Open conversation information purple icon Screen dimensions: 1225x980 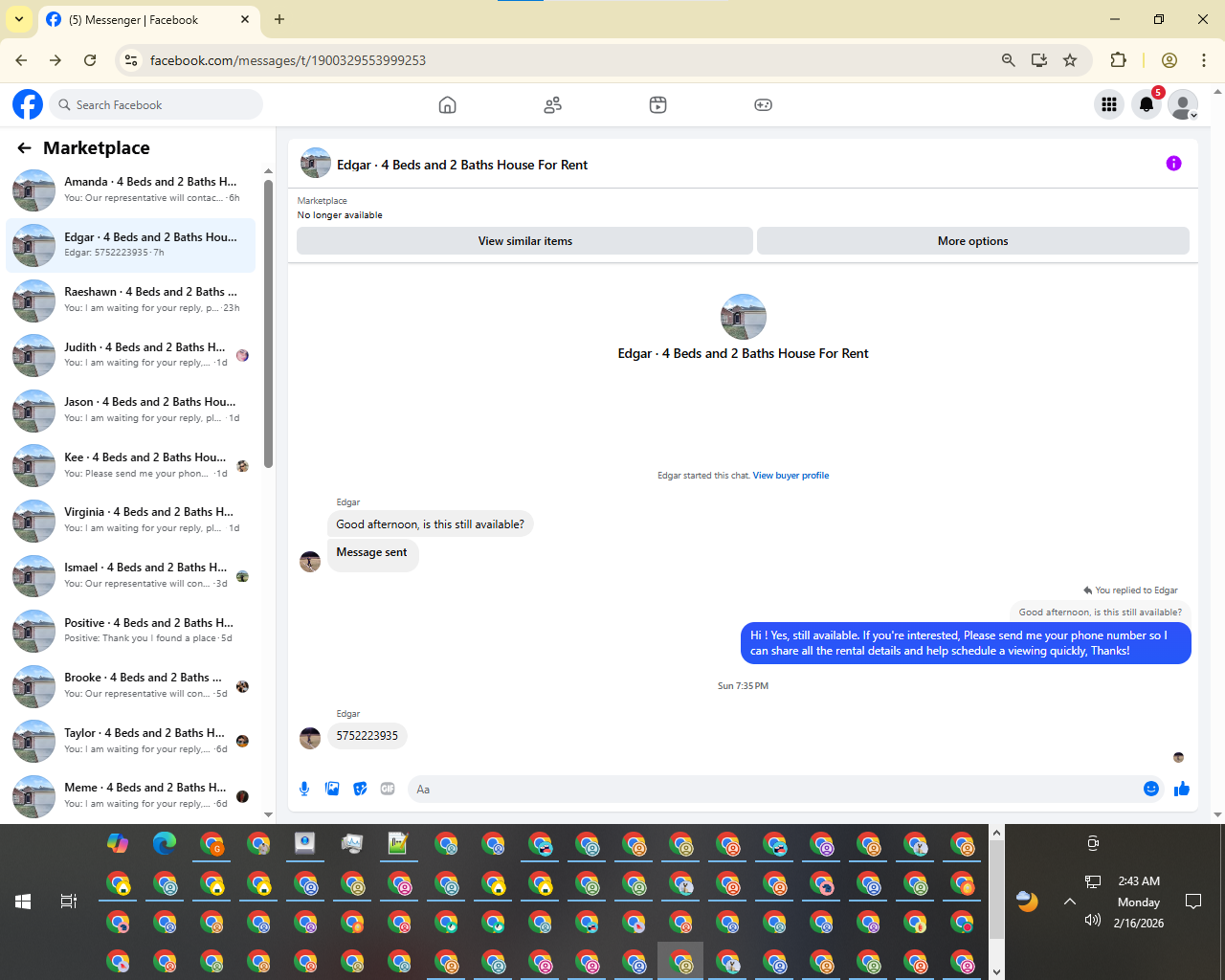point(1173,164)
